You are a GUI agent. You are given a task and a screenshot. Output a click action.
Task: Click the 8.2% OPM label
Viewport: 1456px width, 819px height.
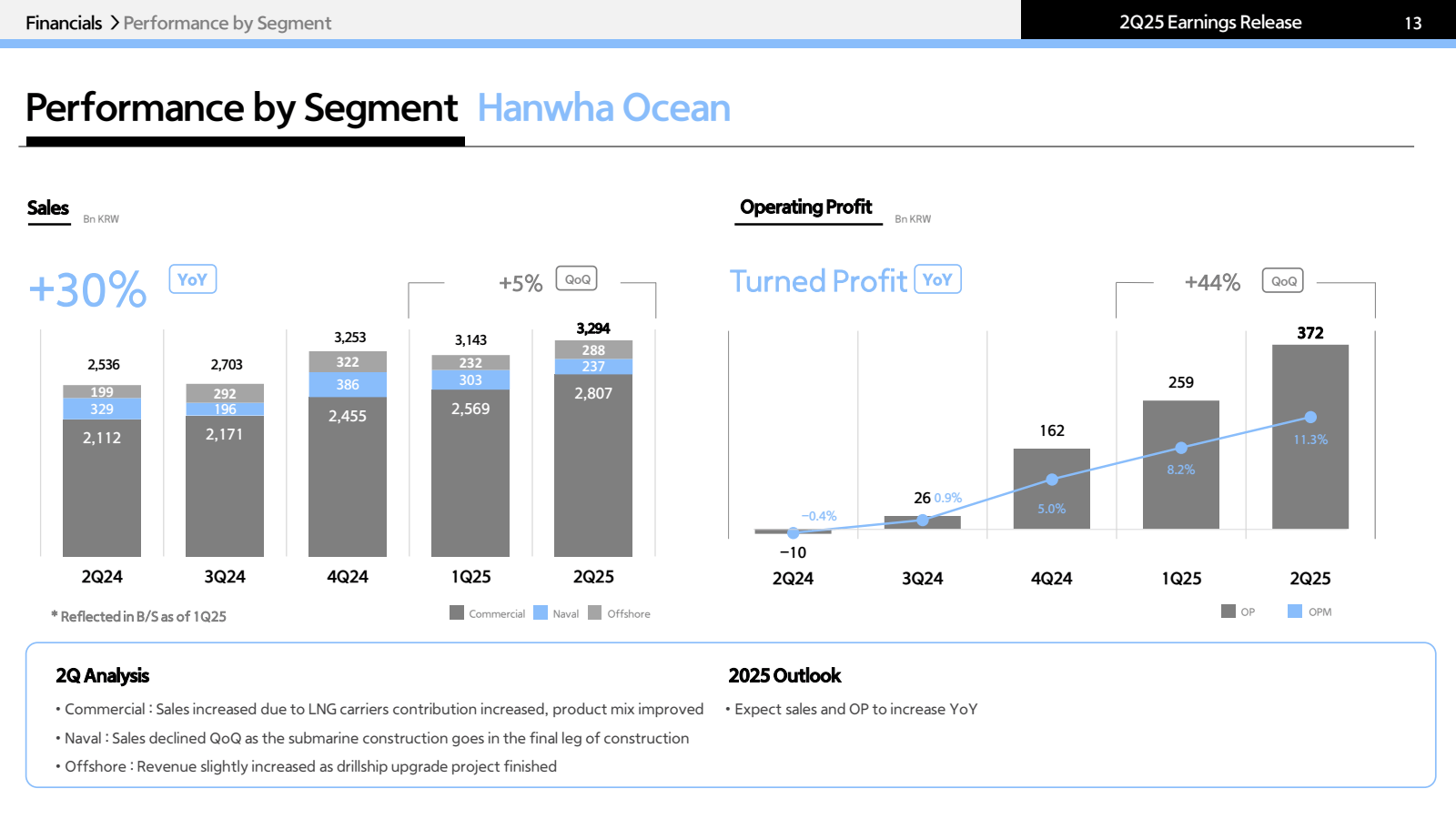(x=1181, y=470)
